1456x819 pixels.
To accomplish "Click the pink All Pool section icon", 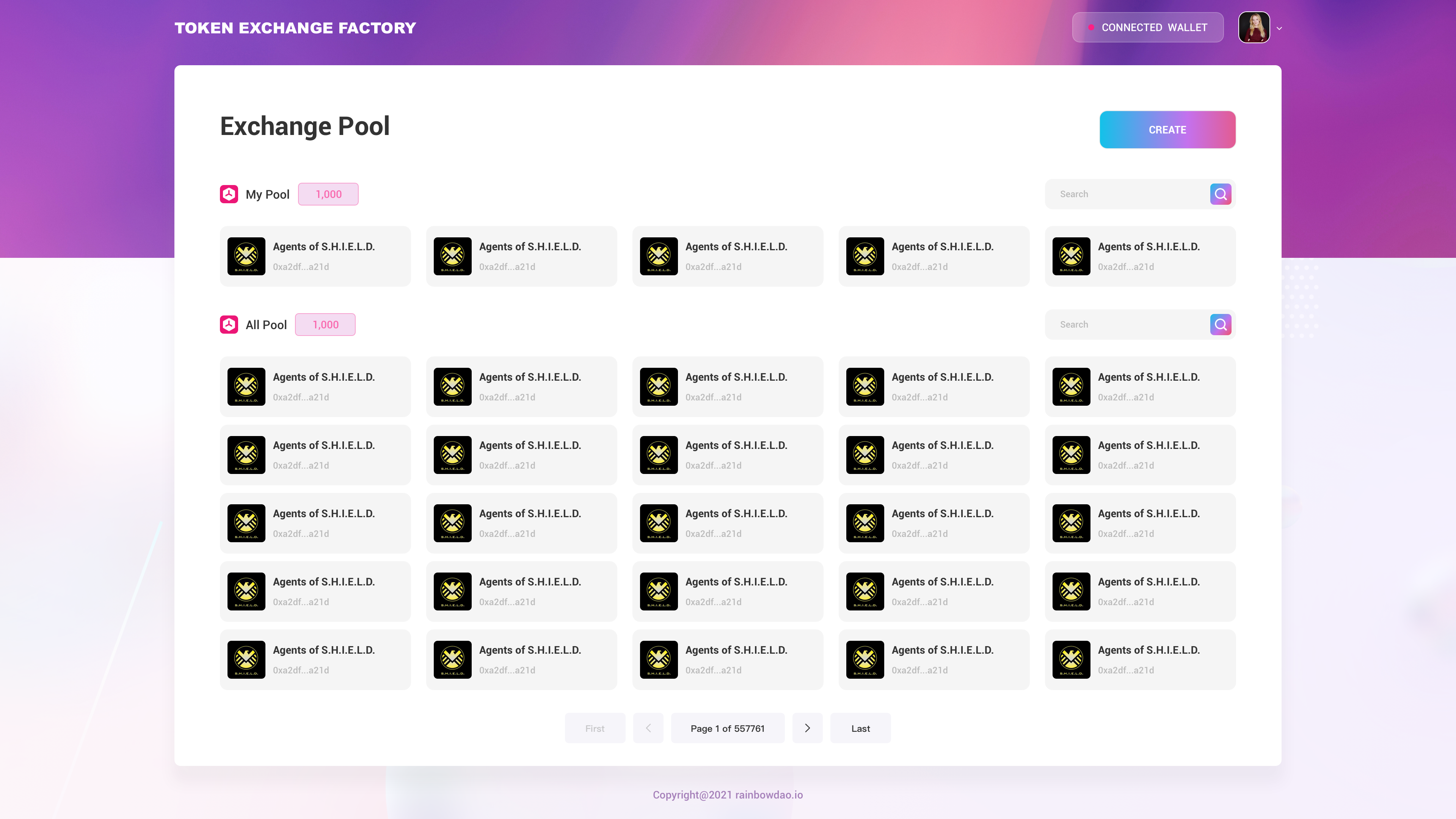I will pos(229,325).
